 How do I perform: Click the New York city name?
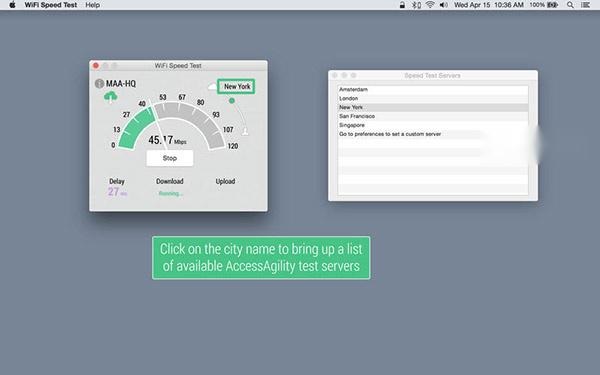(237, 86)
